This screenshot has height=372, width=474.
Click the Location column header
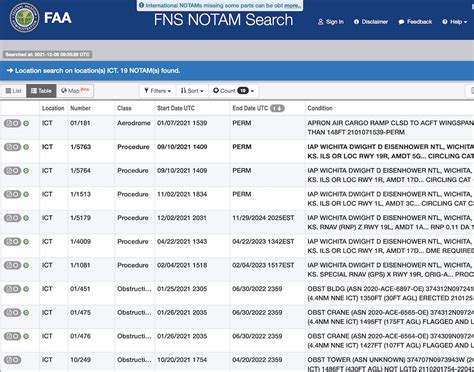pos(53,108)
